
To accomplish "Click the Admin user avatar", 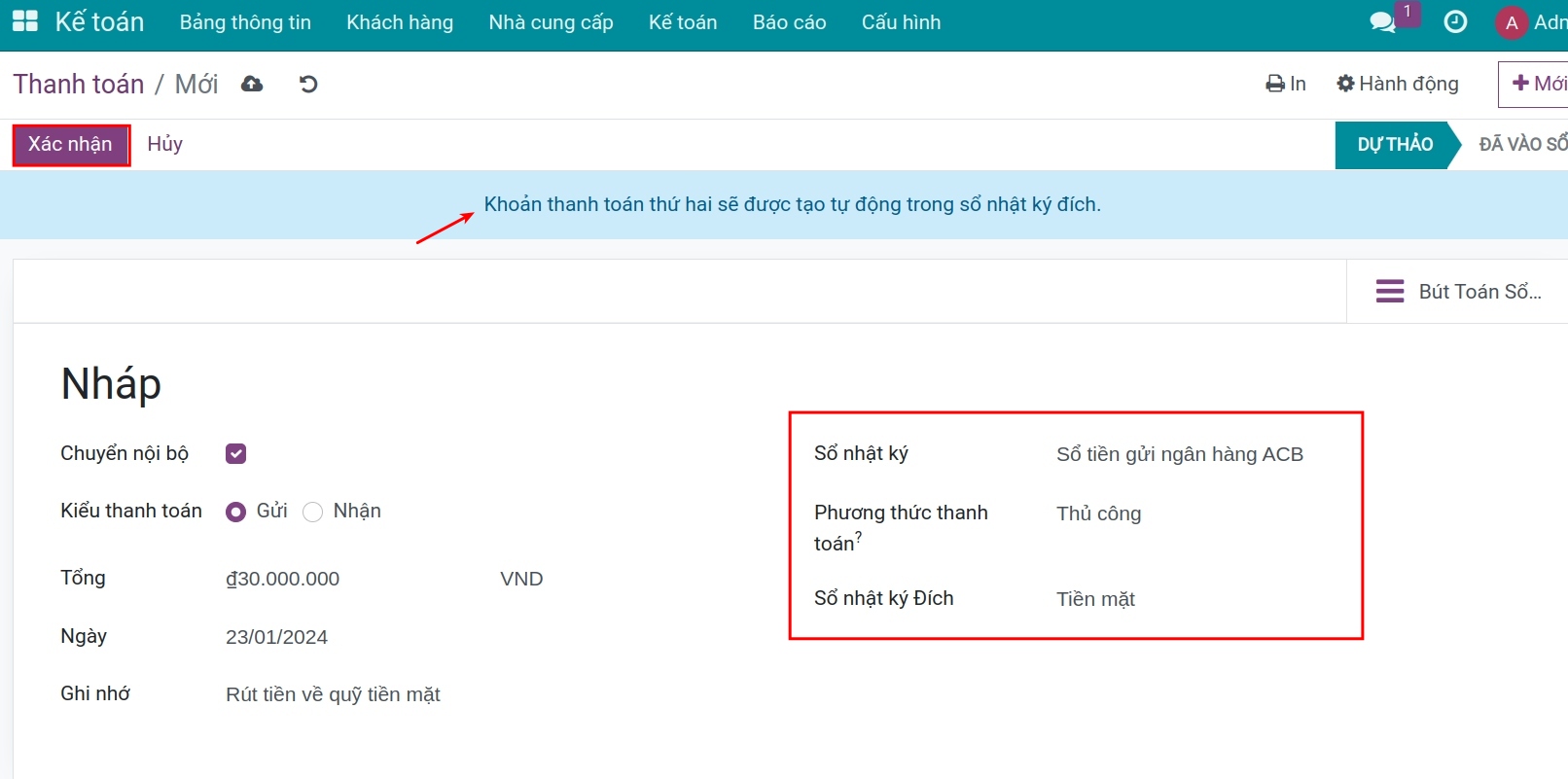I will [x=1511, y=22].
